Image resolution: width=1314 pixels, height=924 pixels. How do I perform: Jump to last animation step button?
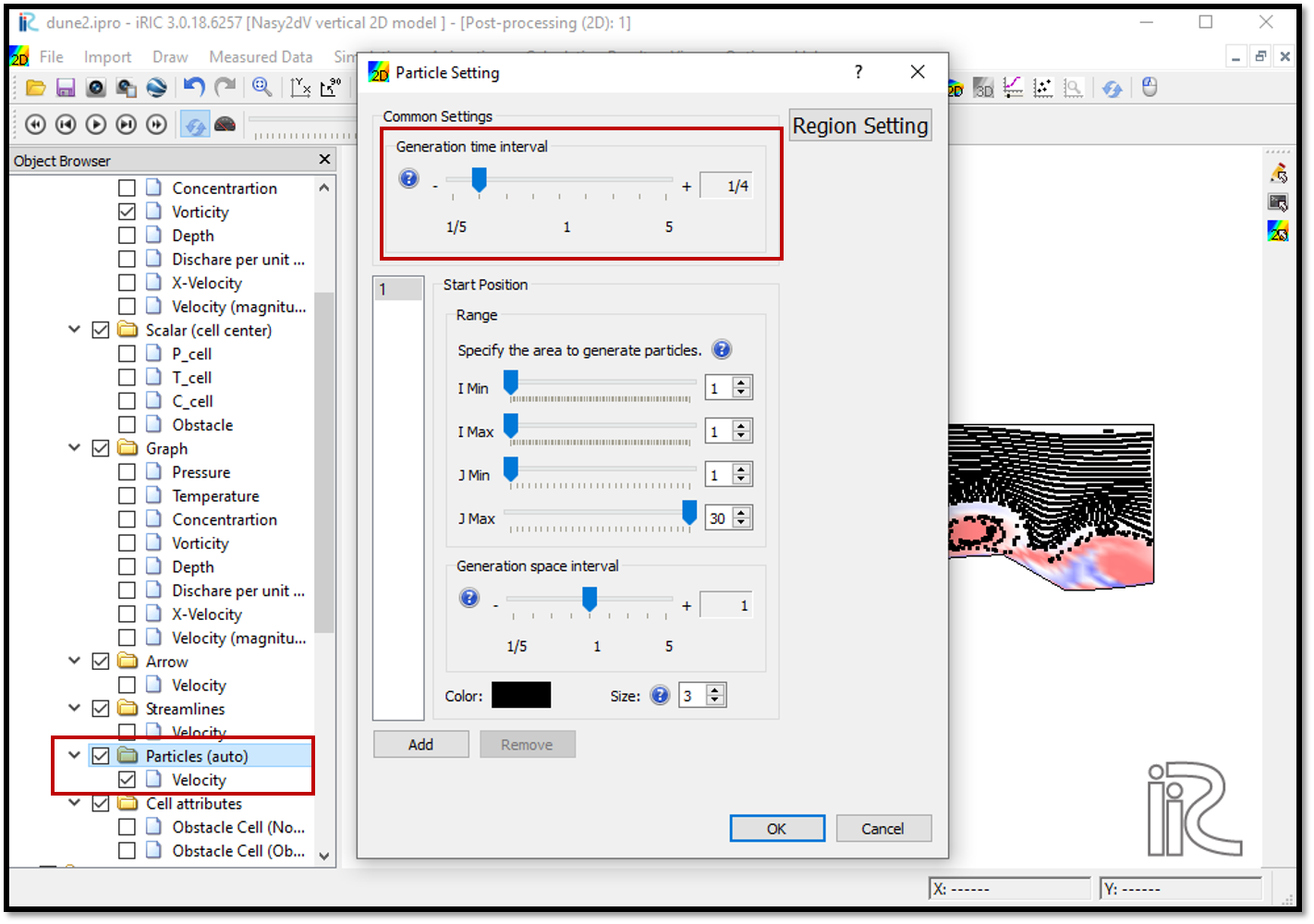pos(157,124)
